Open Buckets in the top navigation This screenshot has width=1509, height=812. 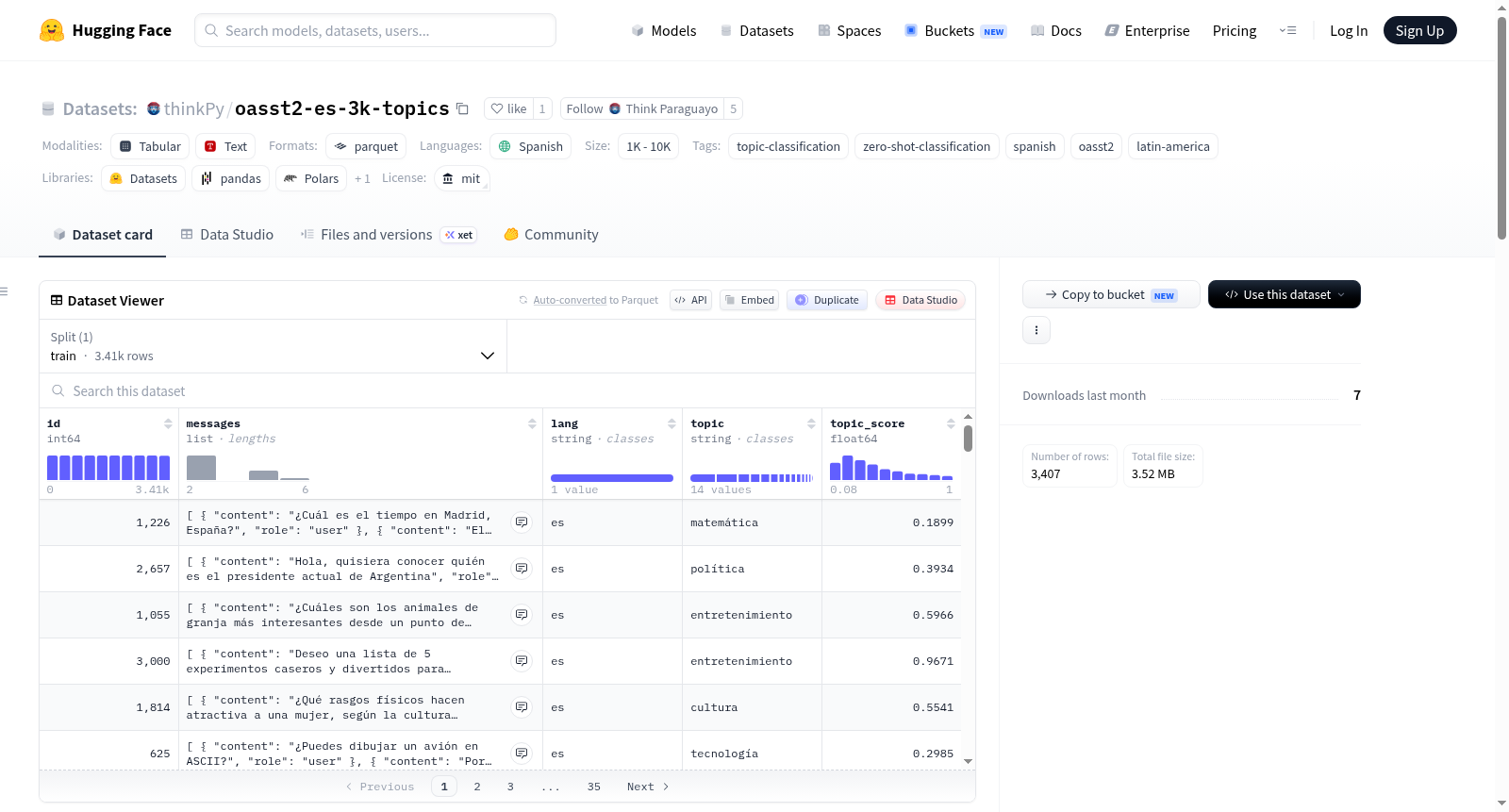tap(955, 31)
